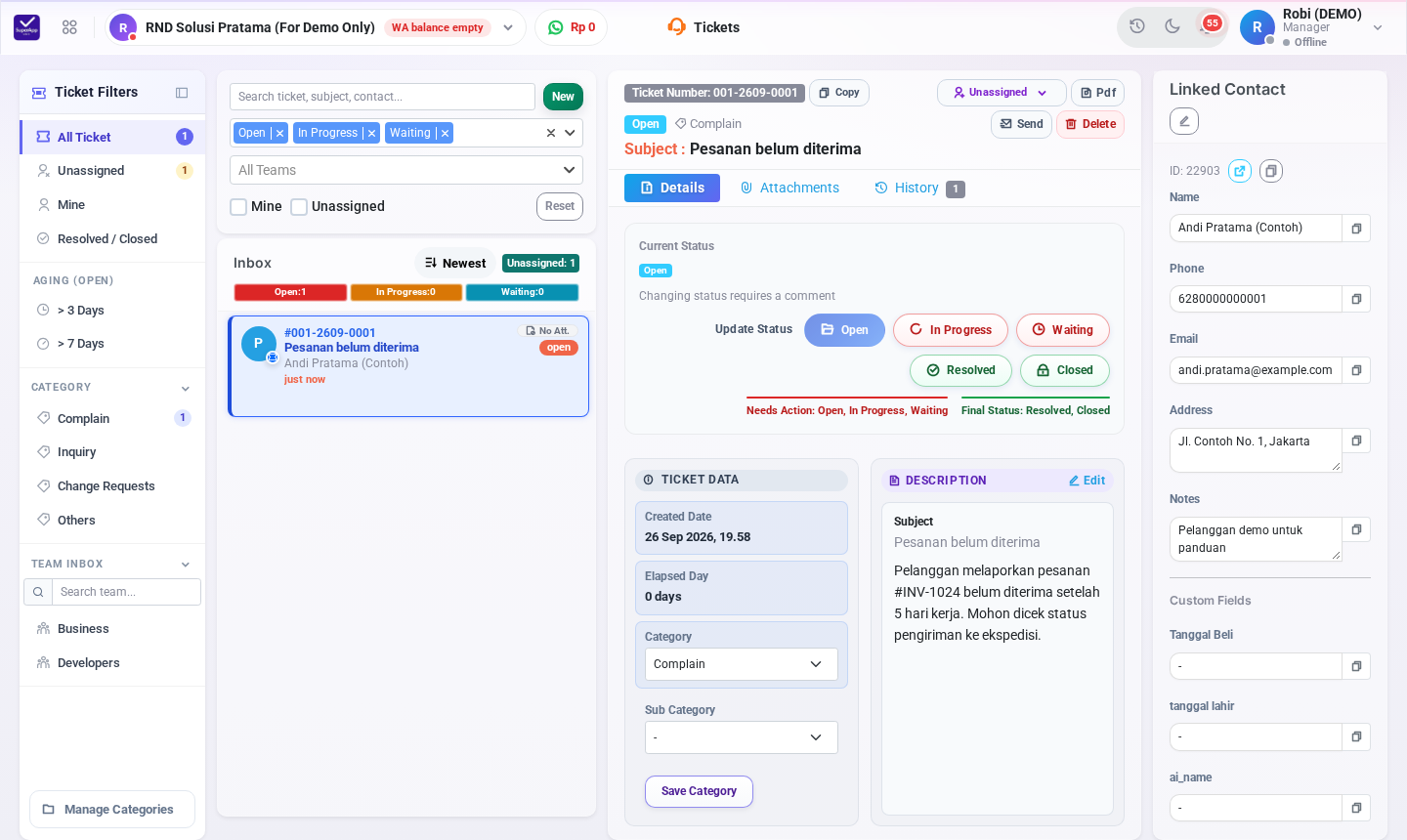This screenshot has width=1407, height=840.
Task: Open the All Teams dropdown
Action: point(406,170)
